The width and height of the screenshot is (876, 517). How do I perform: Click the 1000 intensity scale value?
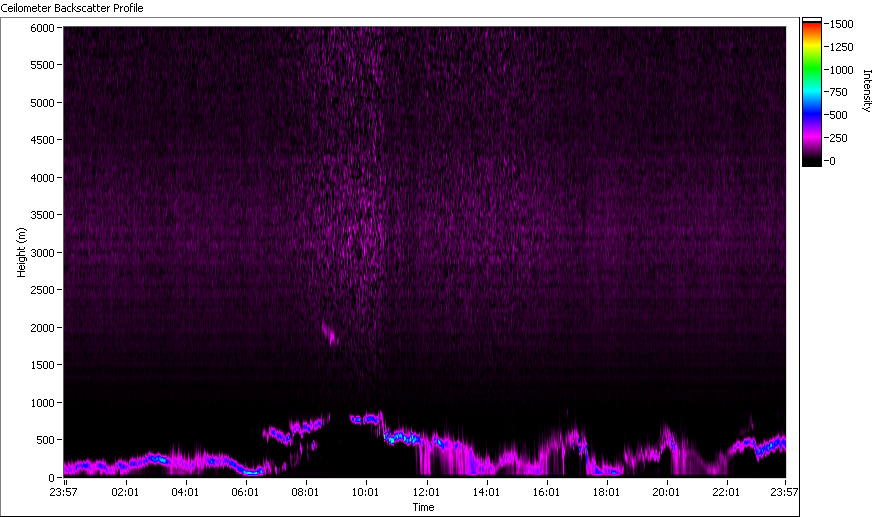841,70
